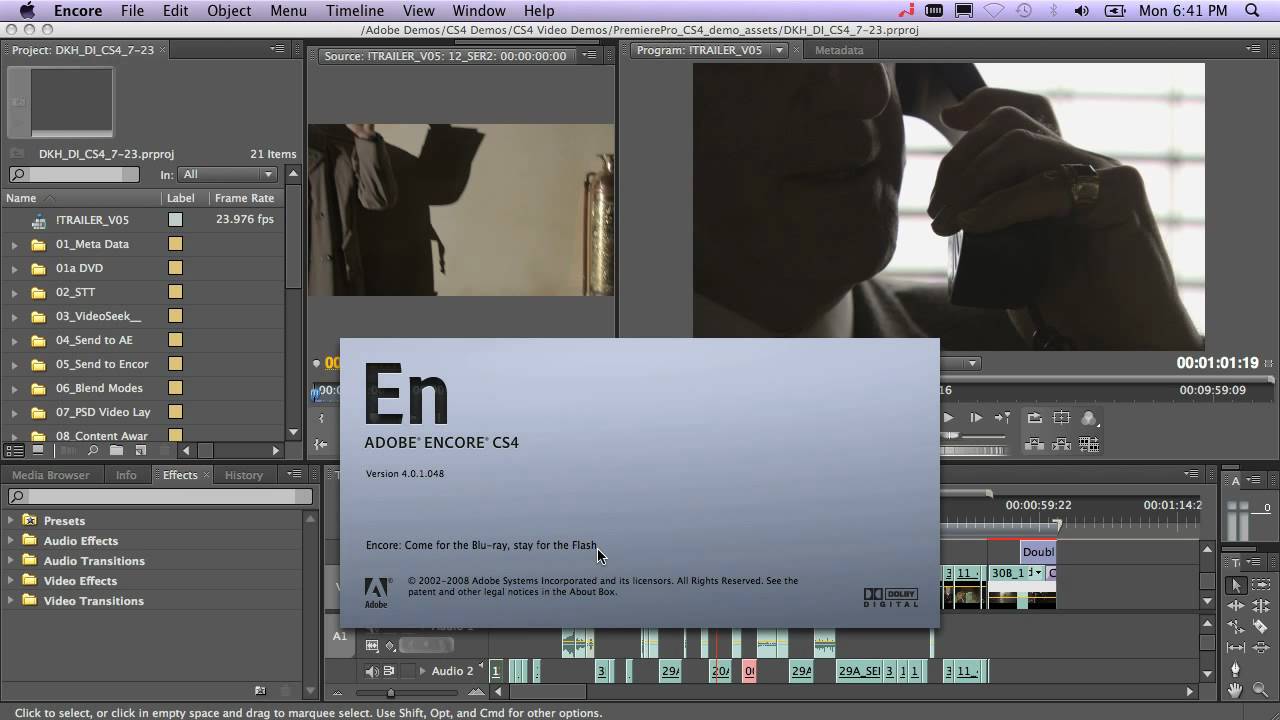This screenshot has width=1280, height=720.
Task: Click the timeline zoom slider handle
Action: [x=390, y=692]
